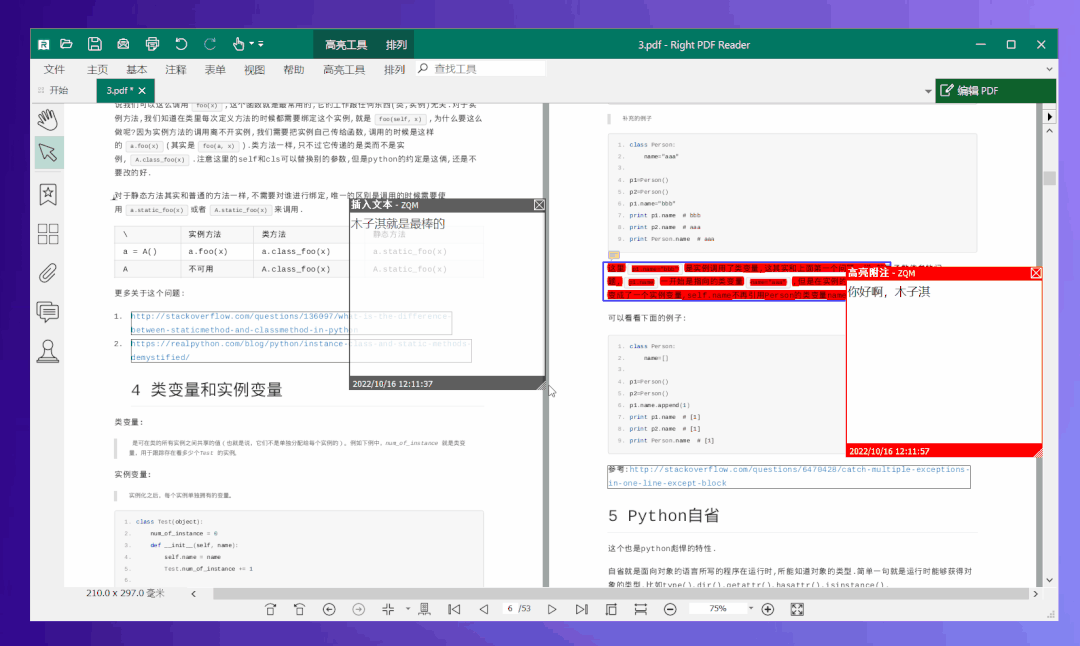1080x646 pixels.
Task: Undo the last action
Action: 181,44
